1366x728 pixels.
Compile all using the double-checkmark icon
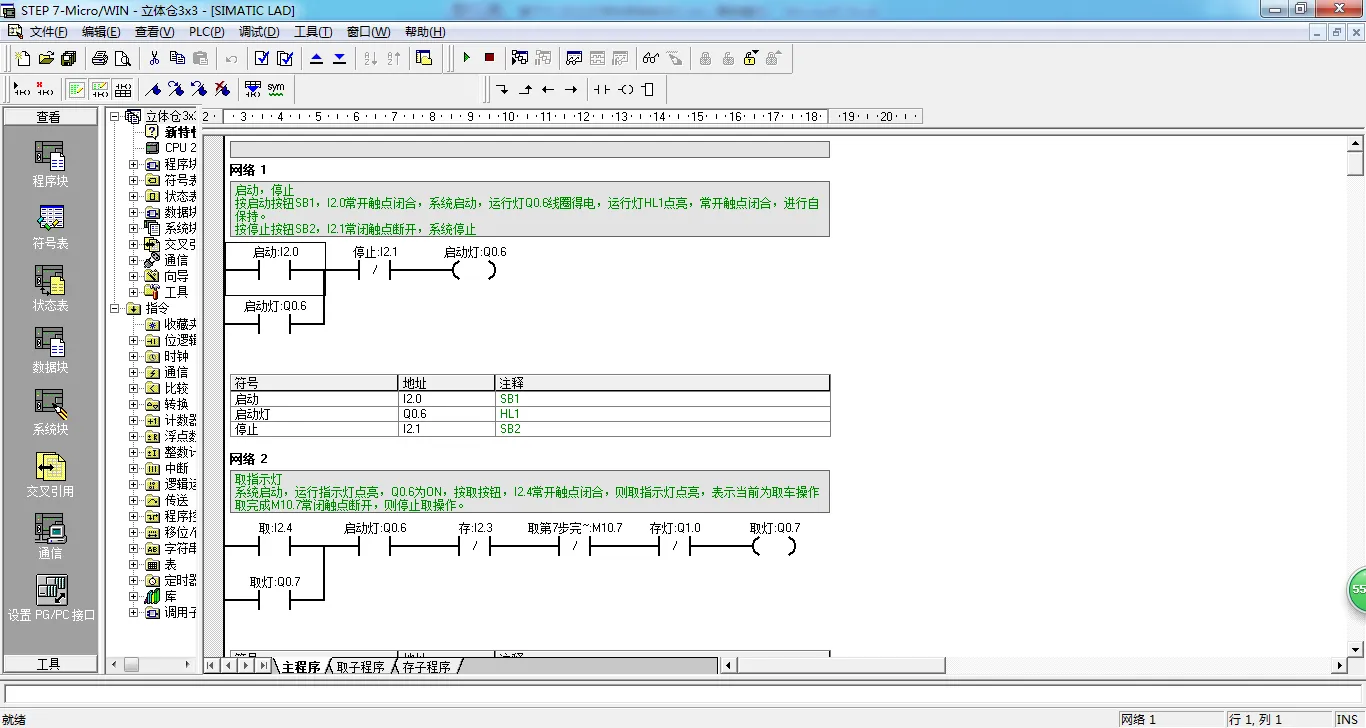(x=285, y=58)
